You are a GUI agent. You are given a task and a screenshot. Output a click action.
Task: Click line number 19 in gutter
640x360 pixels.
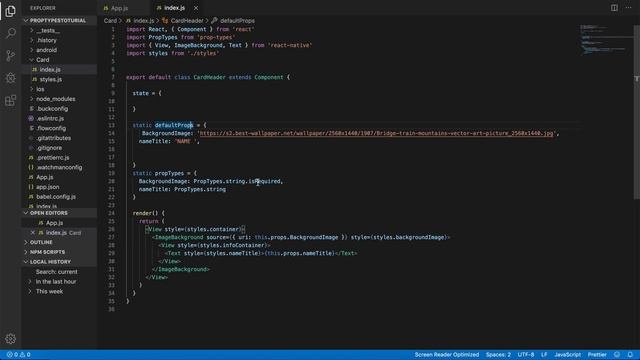111,173
